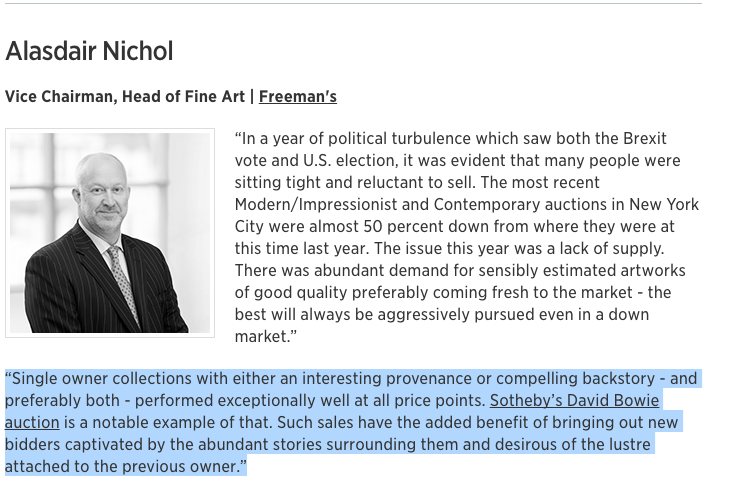Click the underlined word "auction"
Viewport: 733px width, 478px height.
(x=32, y=422)
